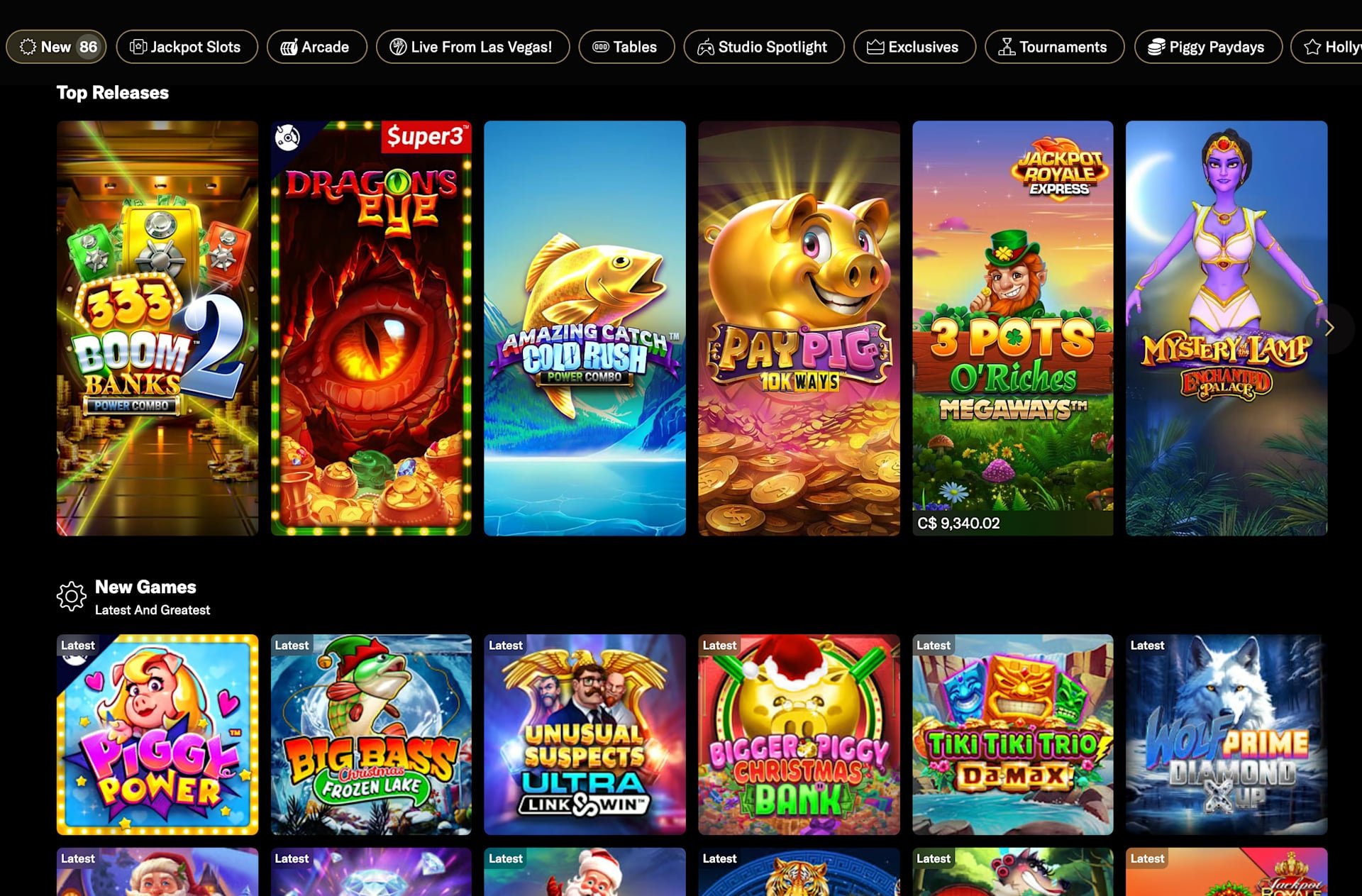Launch Amazing Catch Cold Rush game
Viewport: 1362px width, 896px height.
coord(585,328)
